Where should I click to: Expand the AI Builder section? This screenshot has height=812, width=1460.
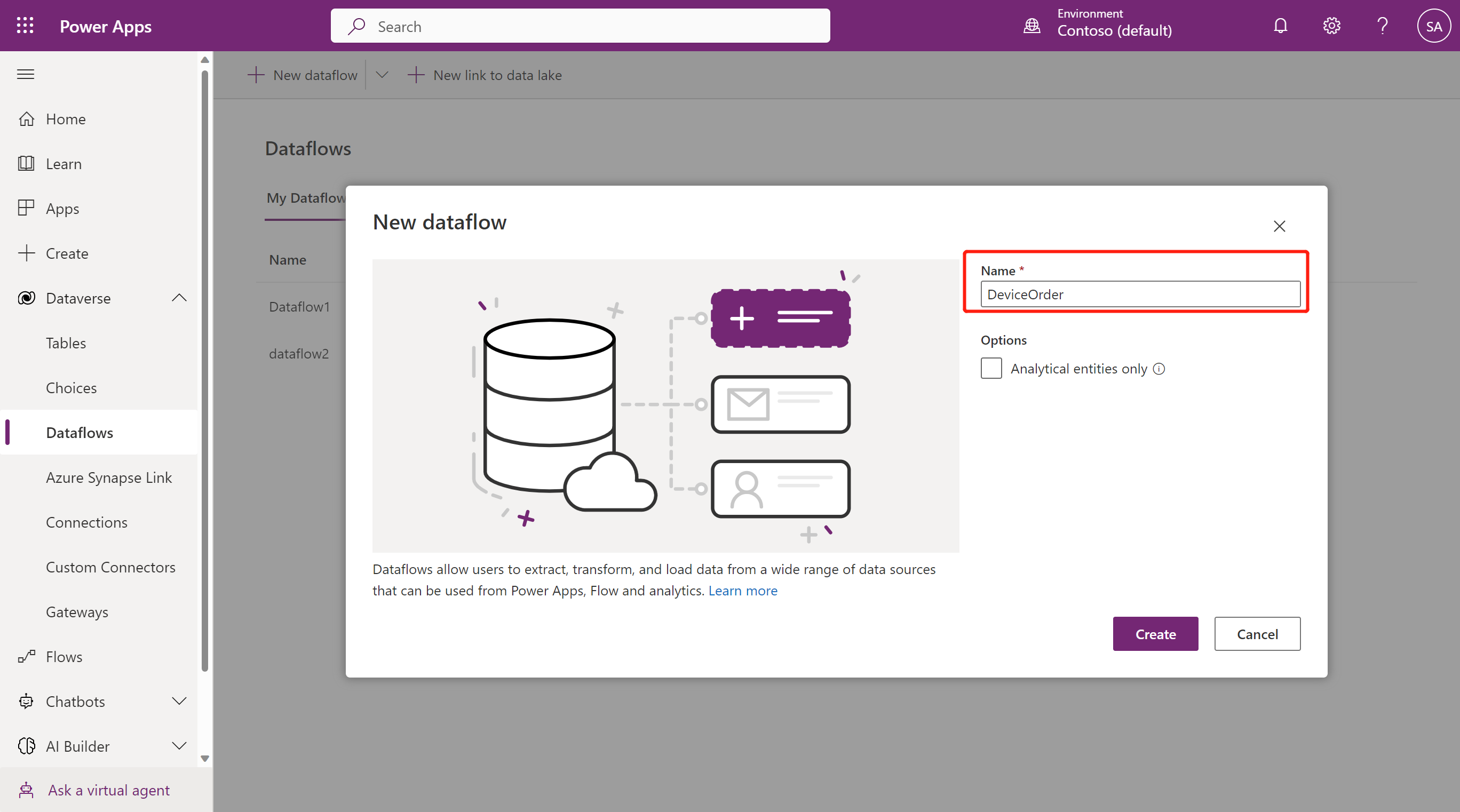[x=179, y=746]
